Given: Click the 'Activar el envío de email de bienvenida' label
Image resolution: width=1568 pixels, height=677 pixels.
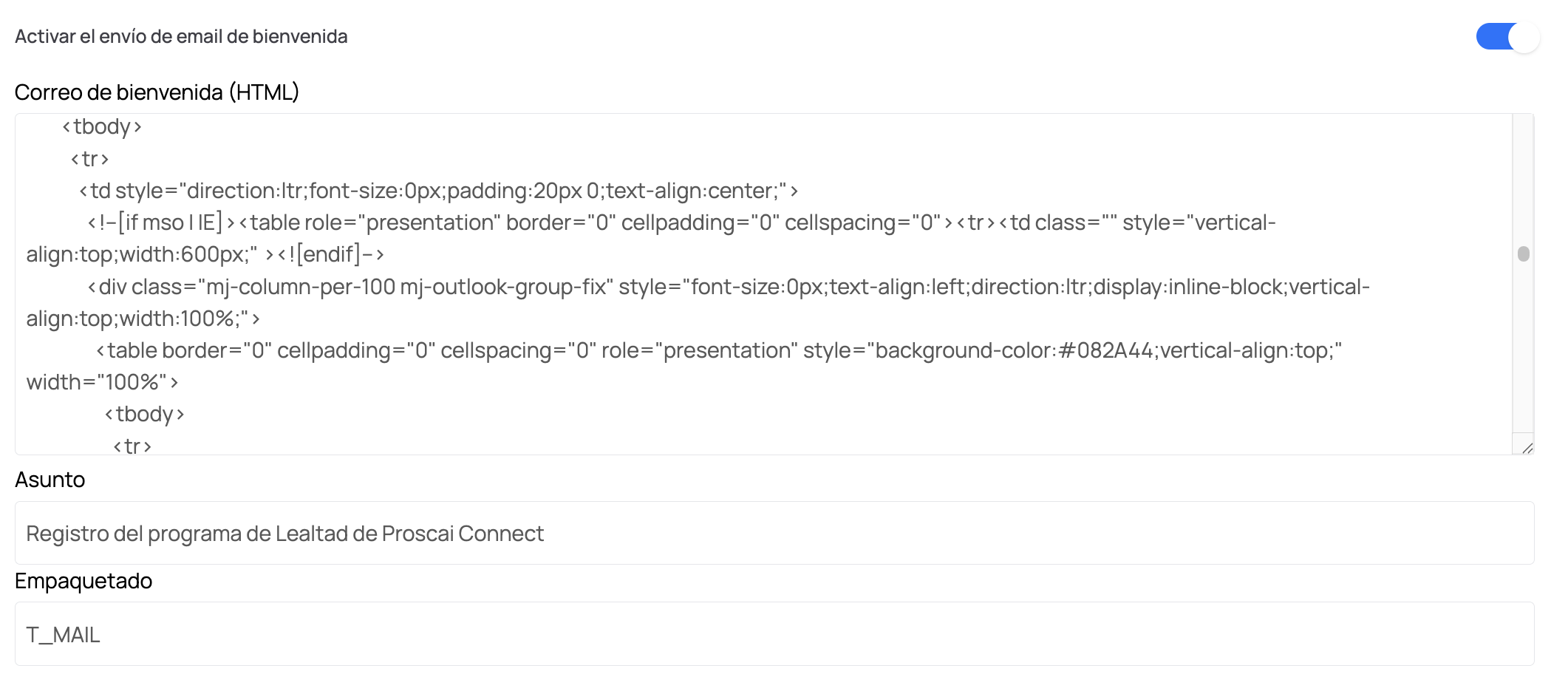Looking at the screenshot, I should click(181, 36).
